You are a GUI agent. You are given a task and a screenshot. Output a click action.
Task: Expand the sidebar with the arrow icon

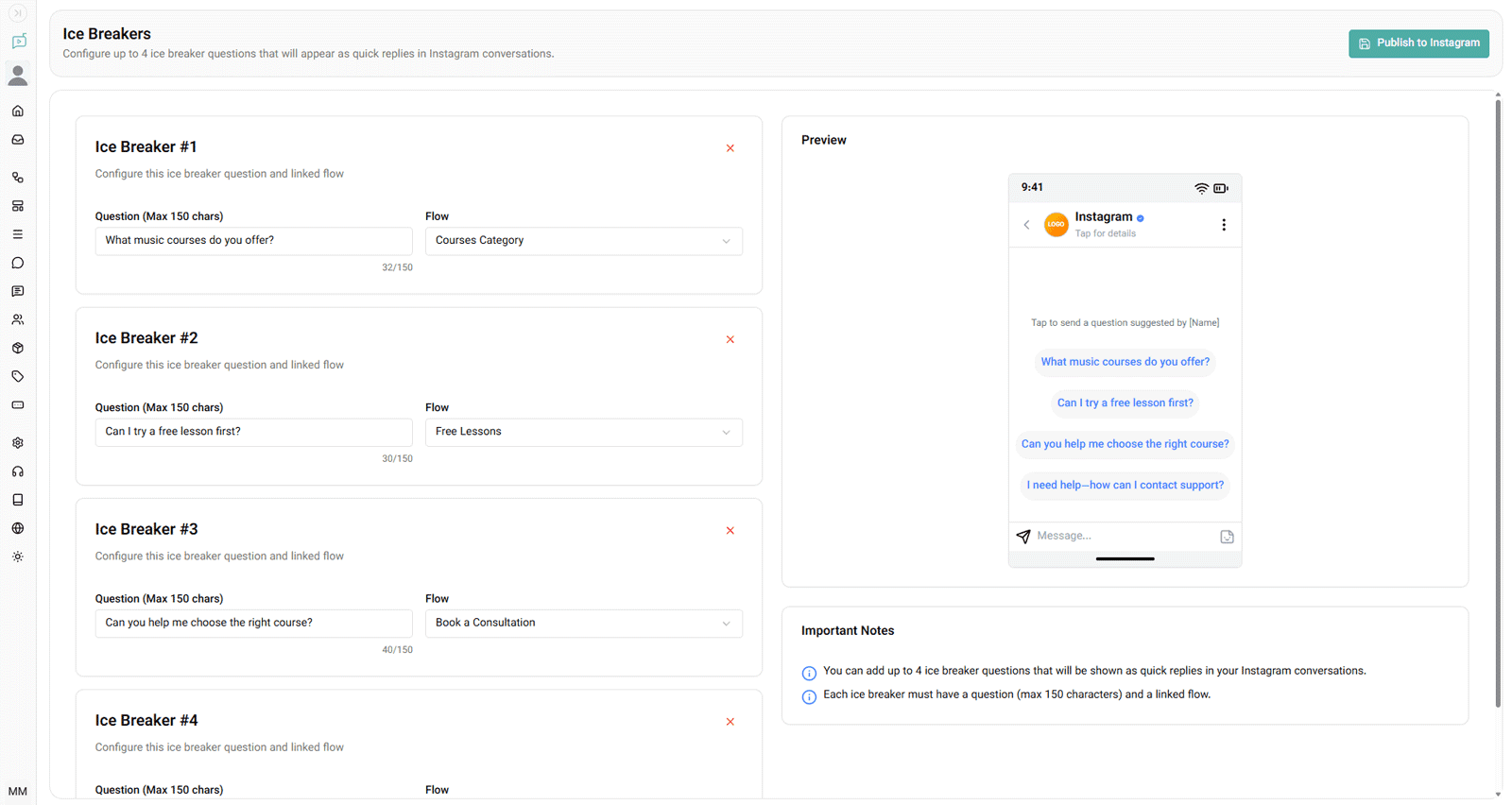tap(17, 13)
